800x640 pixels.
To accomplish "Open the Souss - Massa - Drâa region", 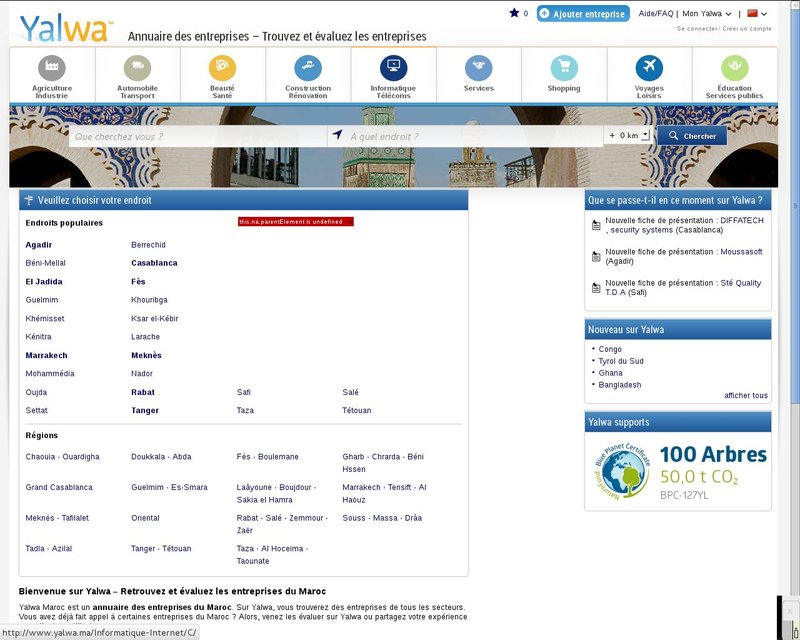I will (x=382, y=518).
